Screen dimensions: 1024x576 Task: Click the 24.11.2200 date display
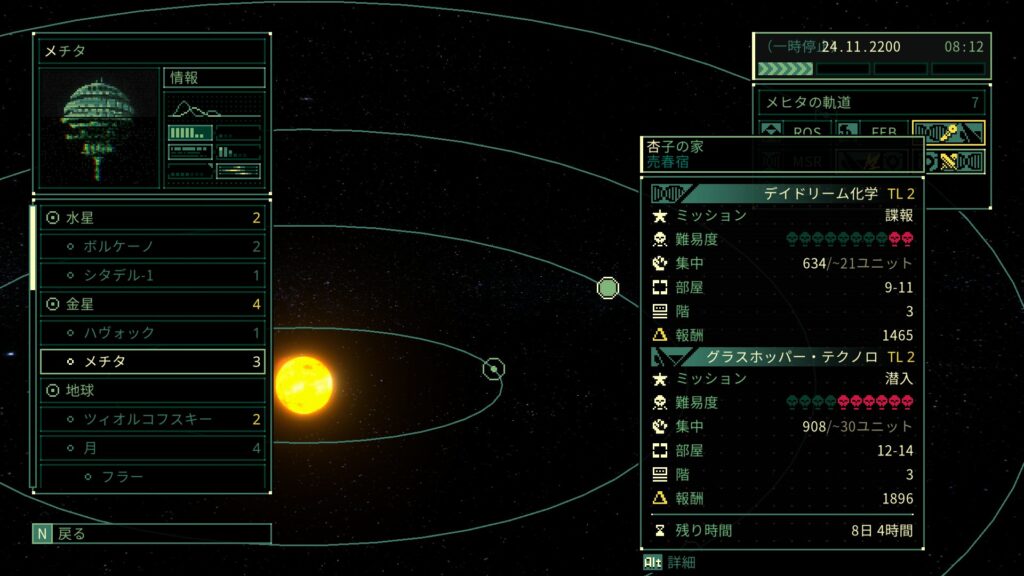861,47
